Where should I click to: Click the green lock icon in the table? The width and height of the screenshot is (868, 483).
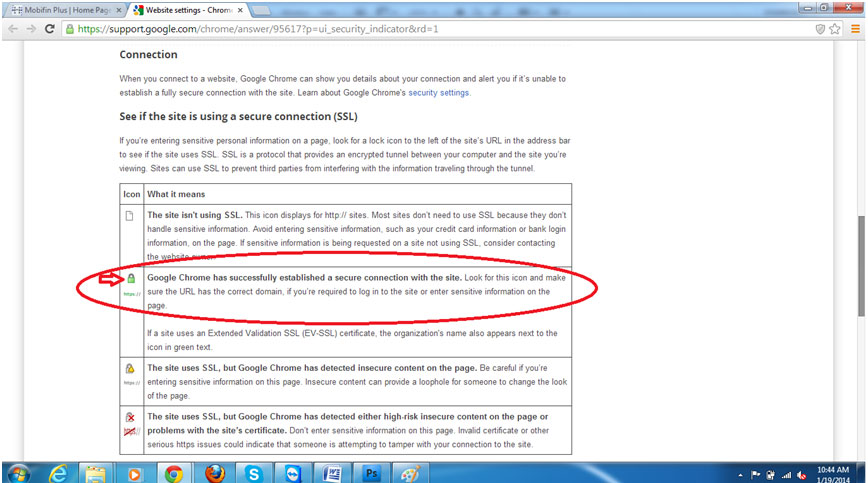pyautogui.click(x=131, y=278)
